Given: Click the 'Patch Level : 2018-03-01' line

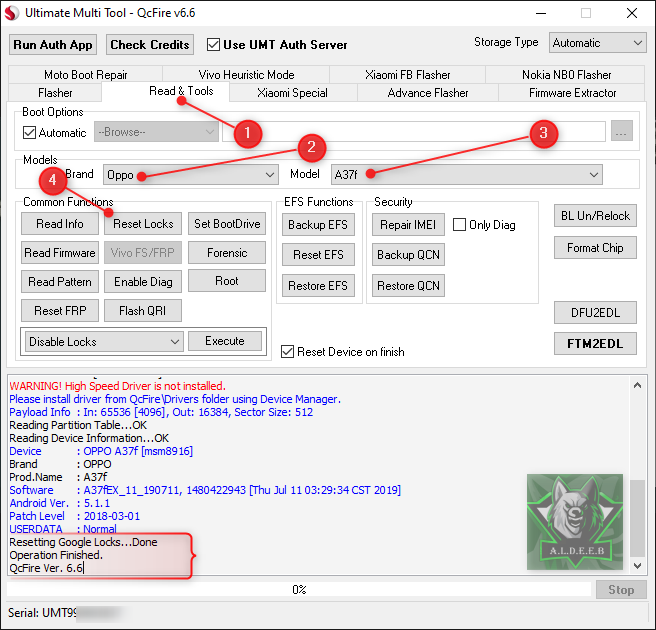Looking at the screenshot, I should coord(74,516).
